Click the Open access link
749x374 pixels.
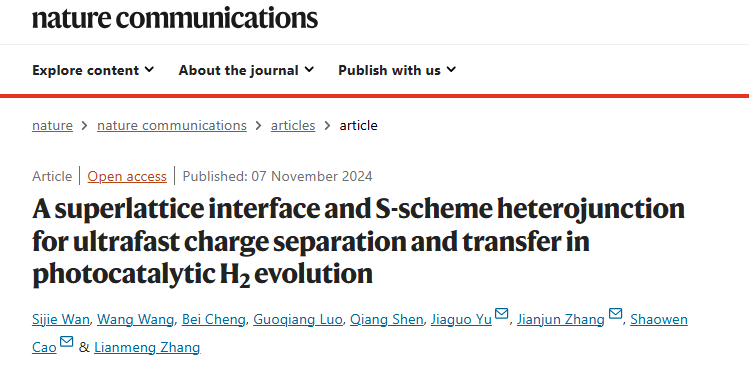(127, 176)
